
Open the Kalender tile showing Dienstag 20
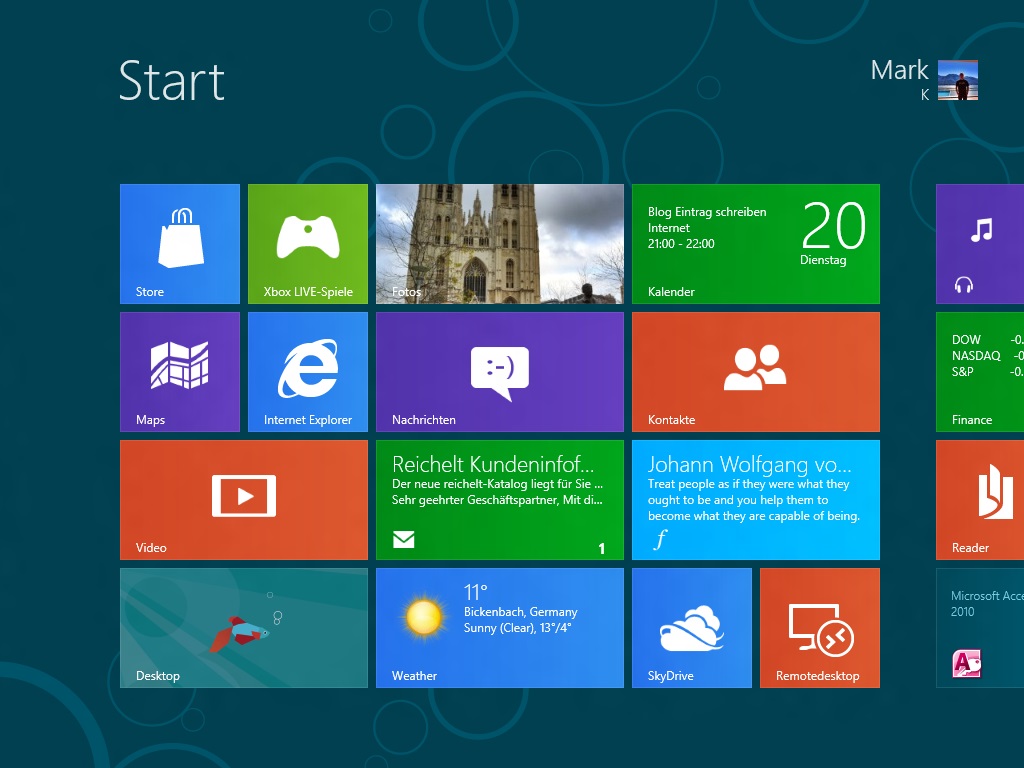point(756,244)
